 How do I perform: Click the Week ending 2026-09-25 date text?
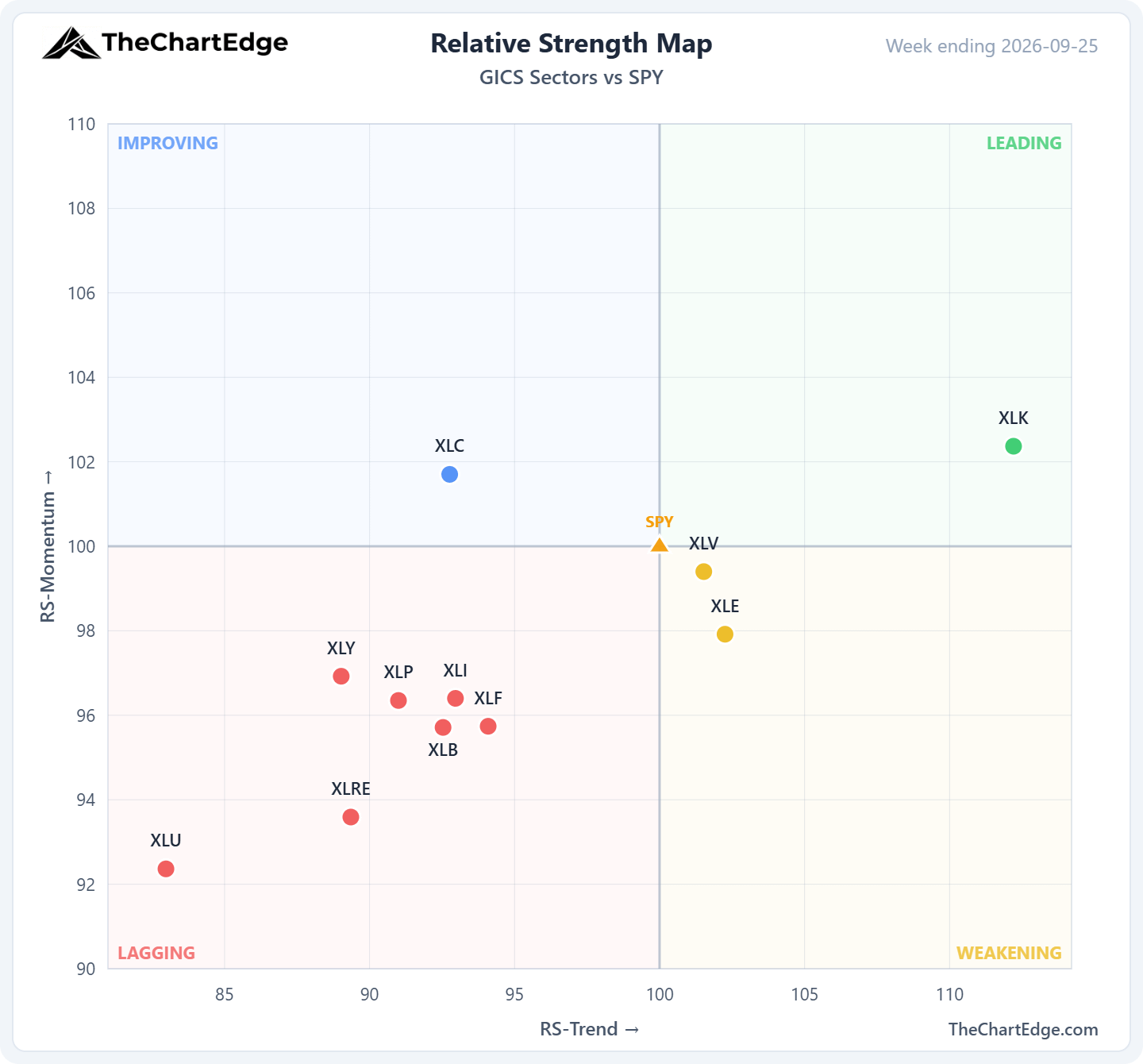[992, 46]
